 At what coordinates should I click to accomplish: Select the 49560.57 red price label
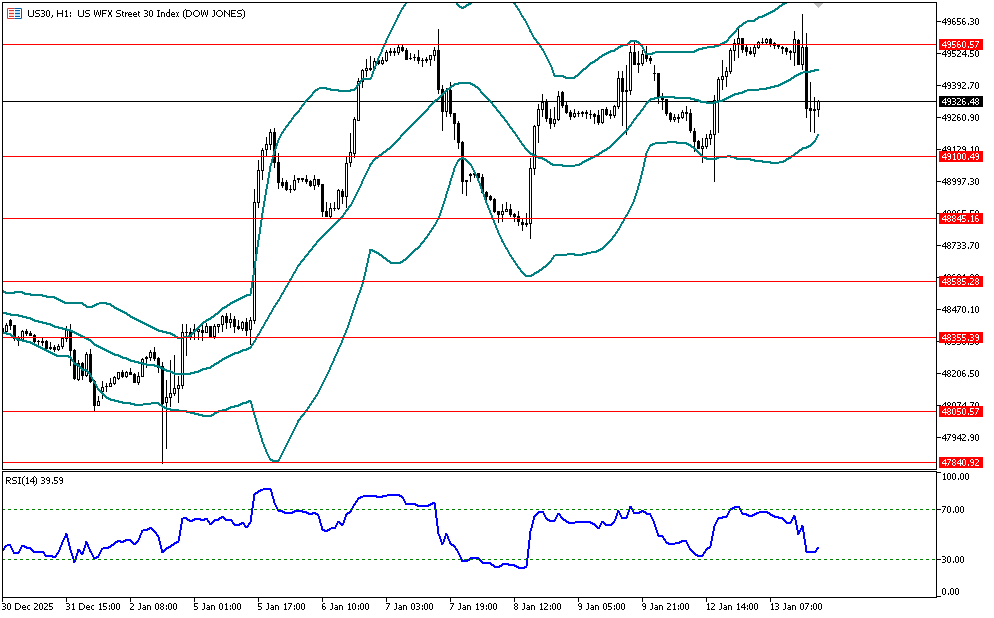point(961,44)
